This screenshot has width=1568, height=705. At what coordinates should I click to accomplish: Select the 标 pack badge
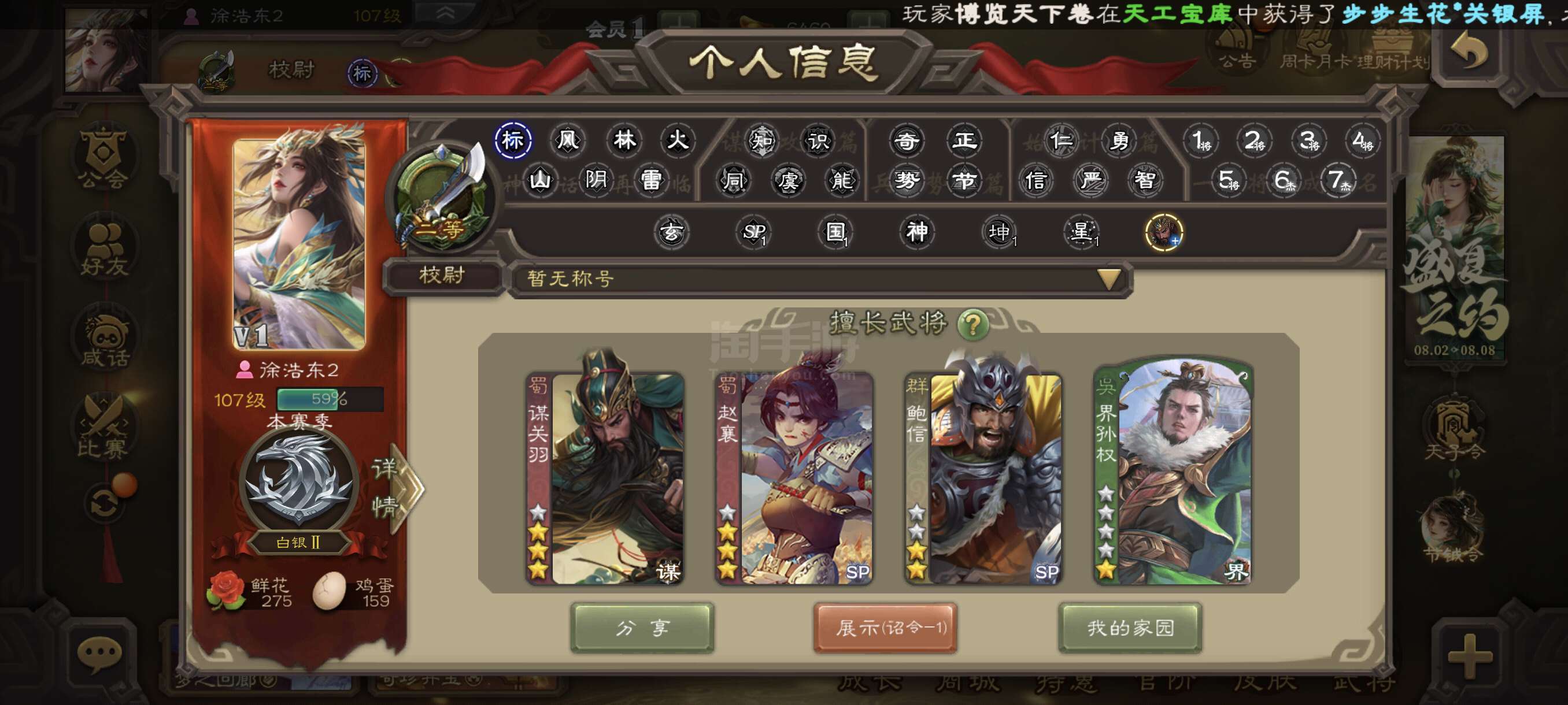(512, 140)
